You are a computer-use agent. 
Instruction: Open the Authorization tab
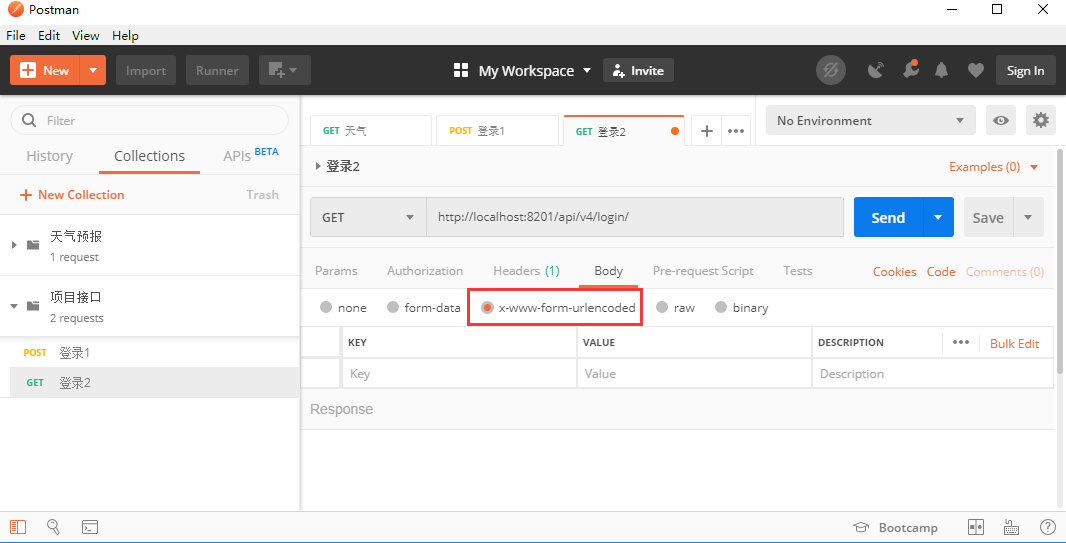(x=425, y=270)
